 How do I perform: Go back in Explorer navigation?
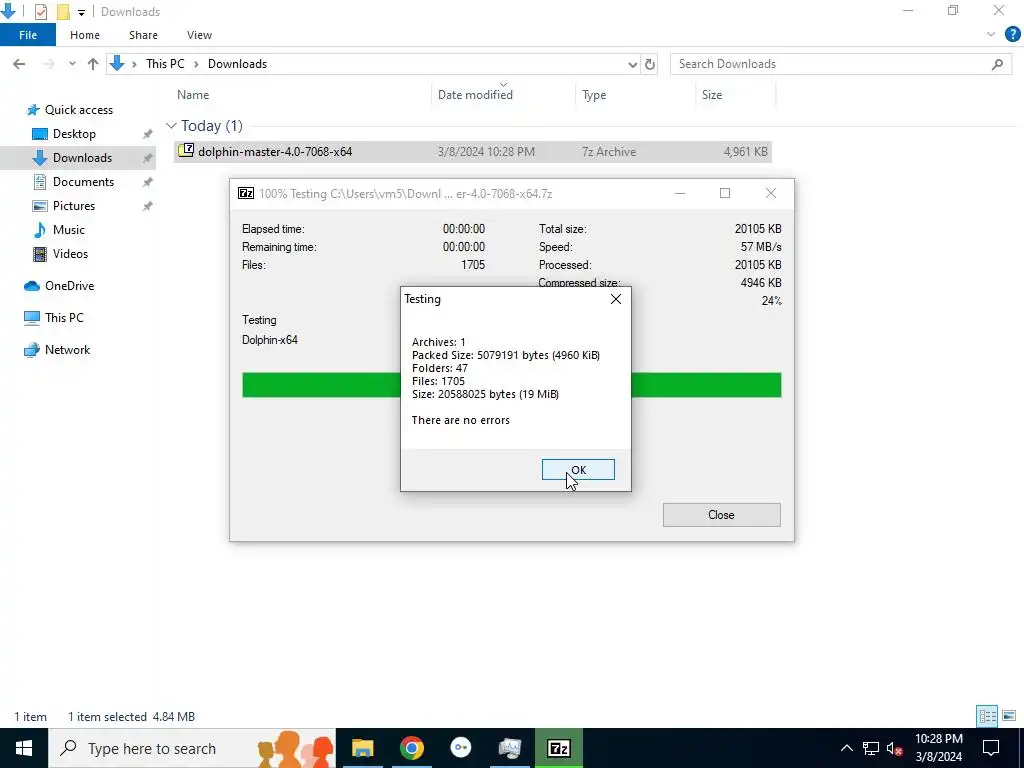(19, 64)
